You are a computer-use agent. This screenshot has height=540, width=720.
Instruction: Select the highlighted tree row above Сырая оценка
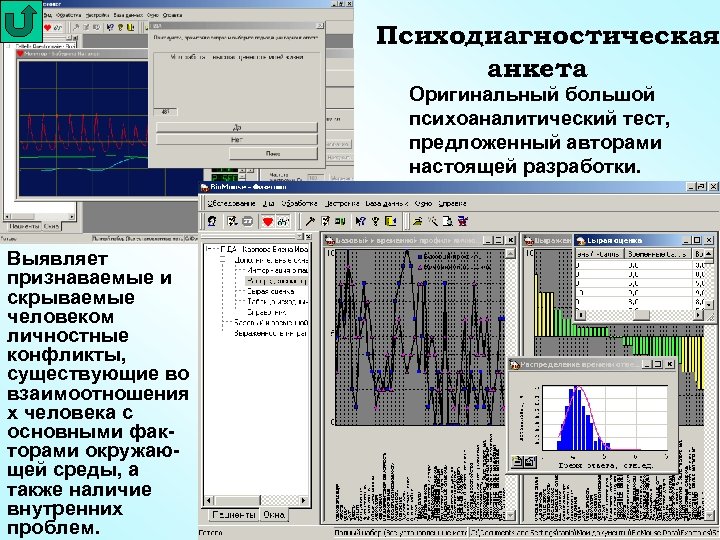click(276, 281)
